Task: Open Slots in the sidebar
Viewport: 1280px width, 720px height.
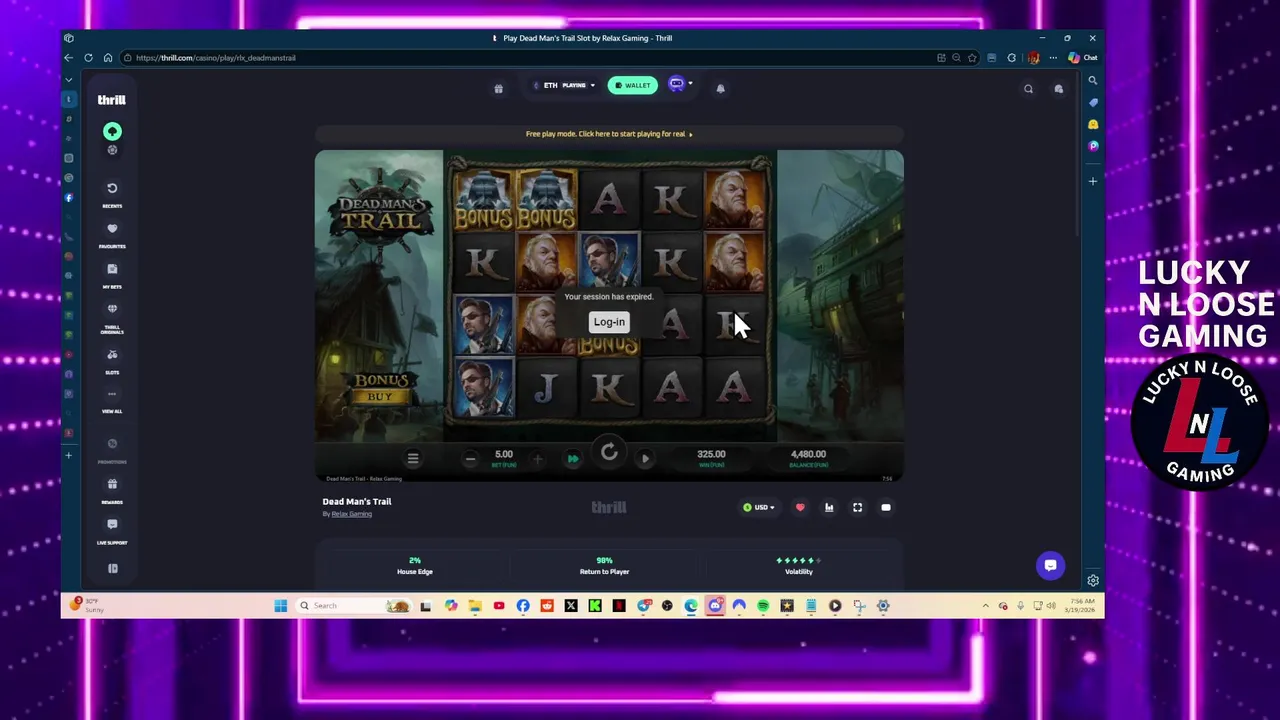Action: tap(112, 360)
